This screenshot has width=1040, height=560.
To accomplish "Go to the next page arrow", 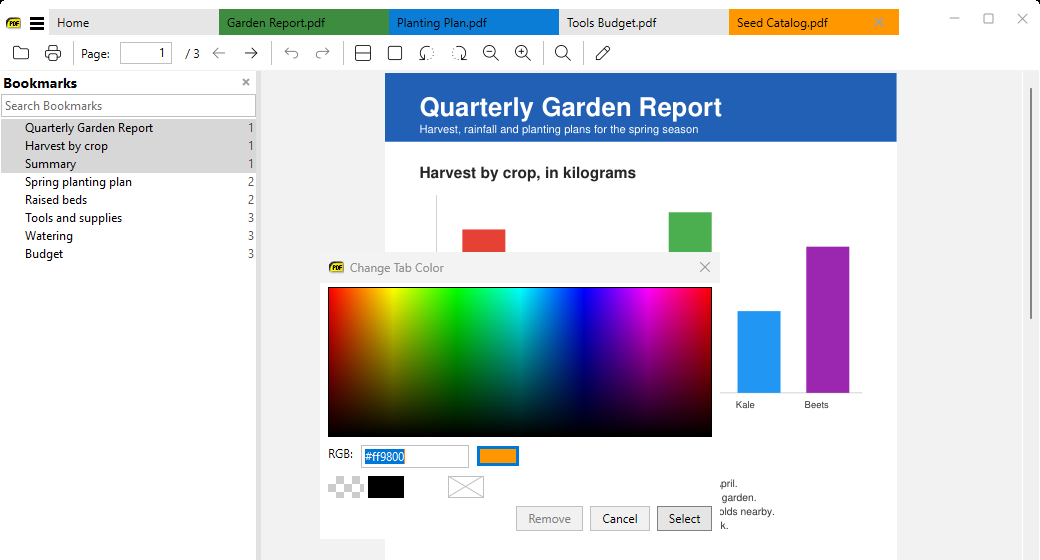I will click(251, 53).
